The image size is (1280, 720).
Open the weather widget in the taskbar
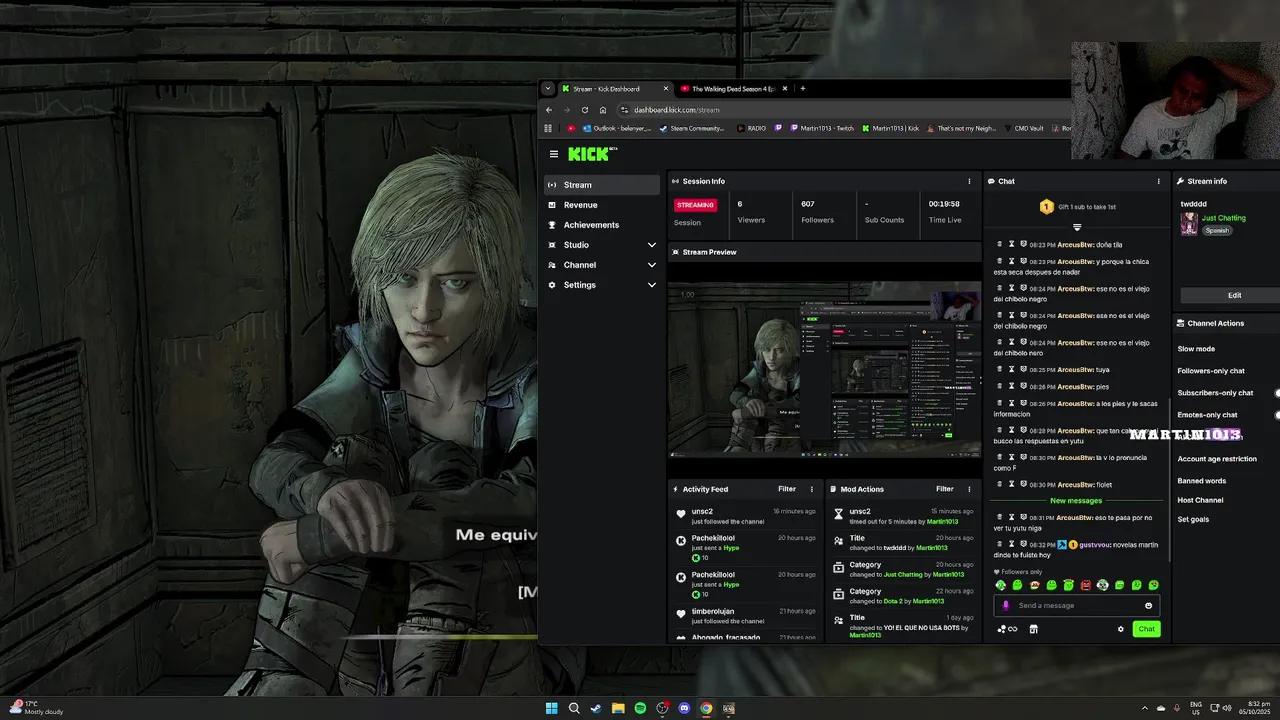(36, 708)
